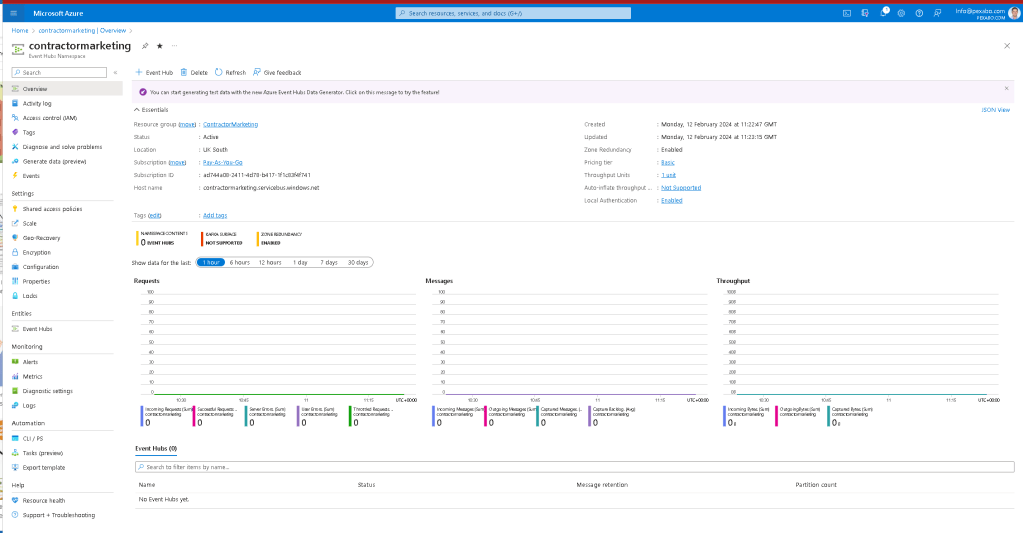Viewport: 1023px width, 533px height.
Task: Open the Azure portal hamburger menu
Action: (x=14, y=13)
